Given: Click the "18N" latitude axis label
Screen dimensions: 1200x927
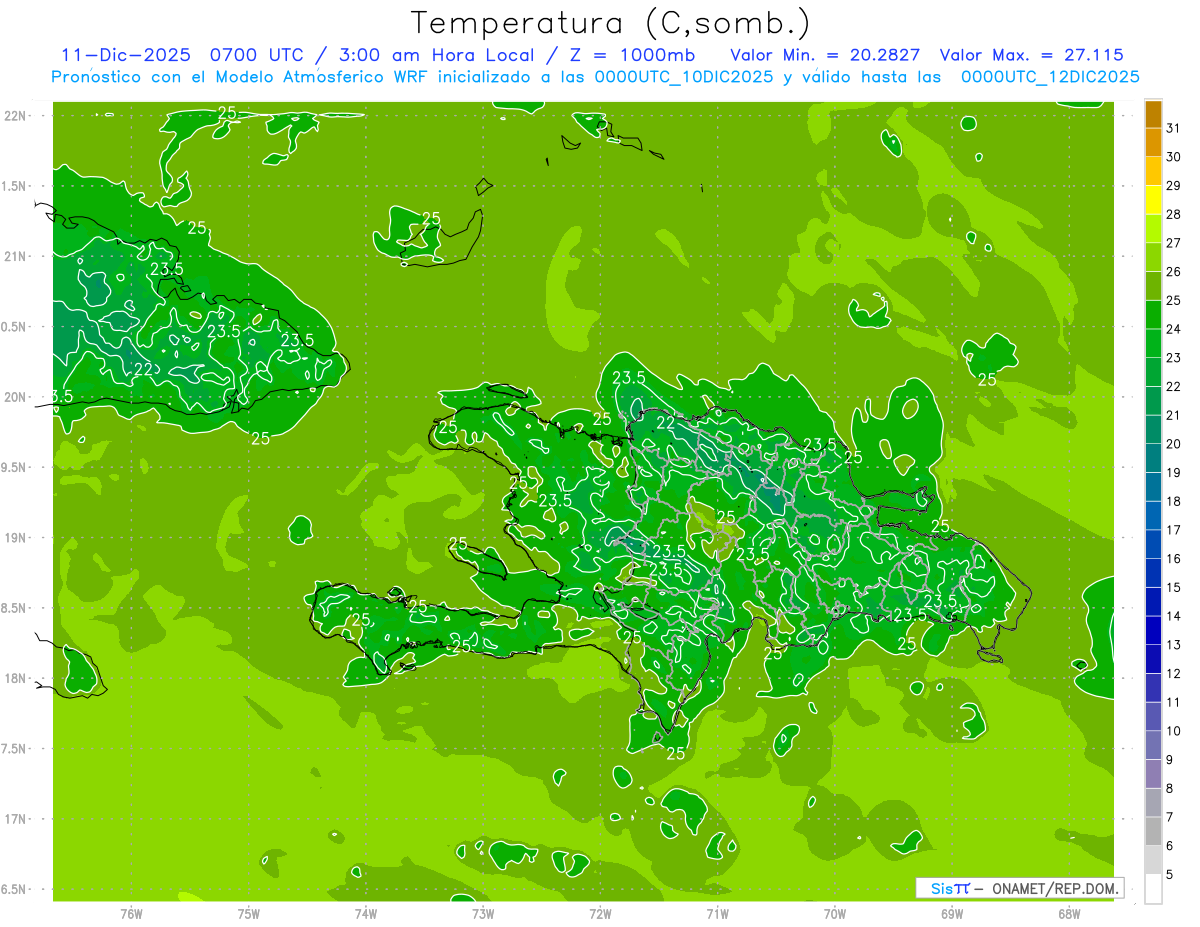Looking at the screenshot, I should pos(17,679).
